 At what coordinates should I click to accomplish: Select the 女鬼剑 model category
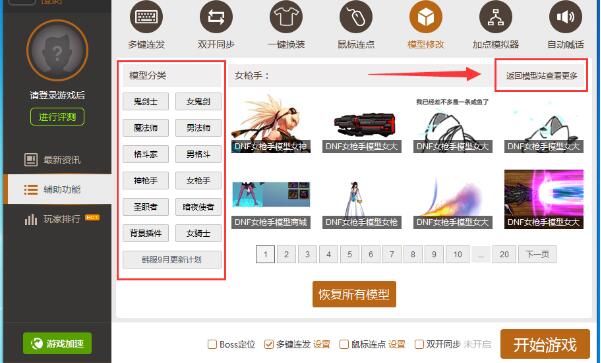click(x=198, y=102)
